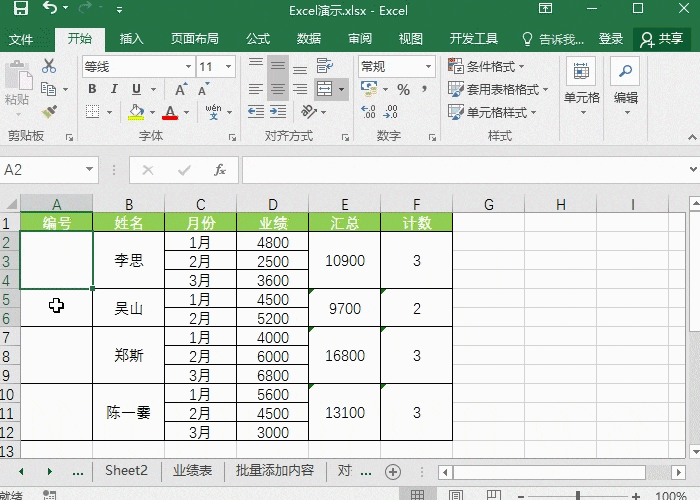Open 单元格 cells group button
The height and width of the screenshot is (500, 700).
coord(581,86)
